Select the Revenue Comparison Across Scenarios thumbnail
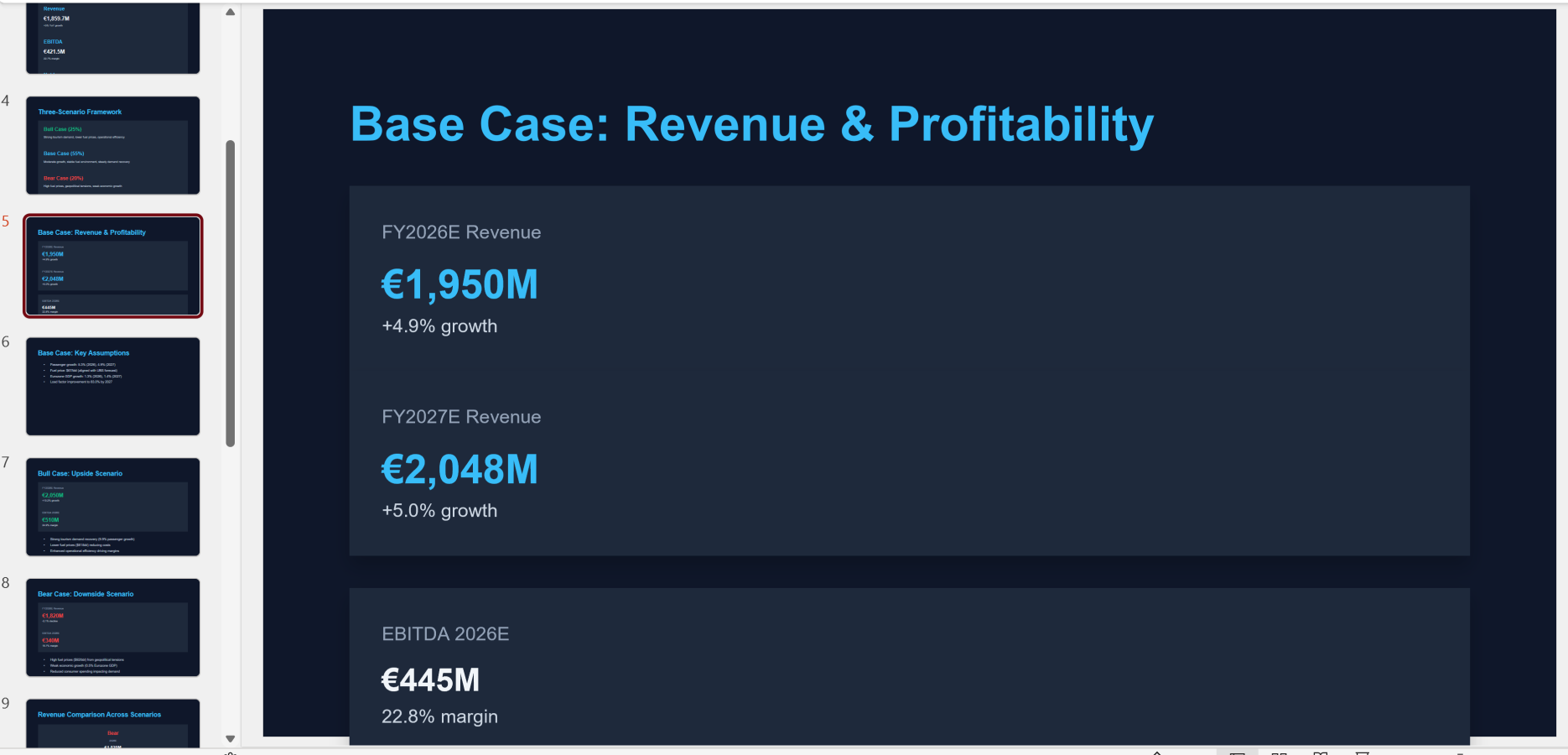The height and width of the screenshot is (755, 1568). [112, 723]
